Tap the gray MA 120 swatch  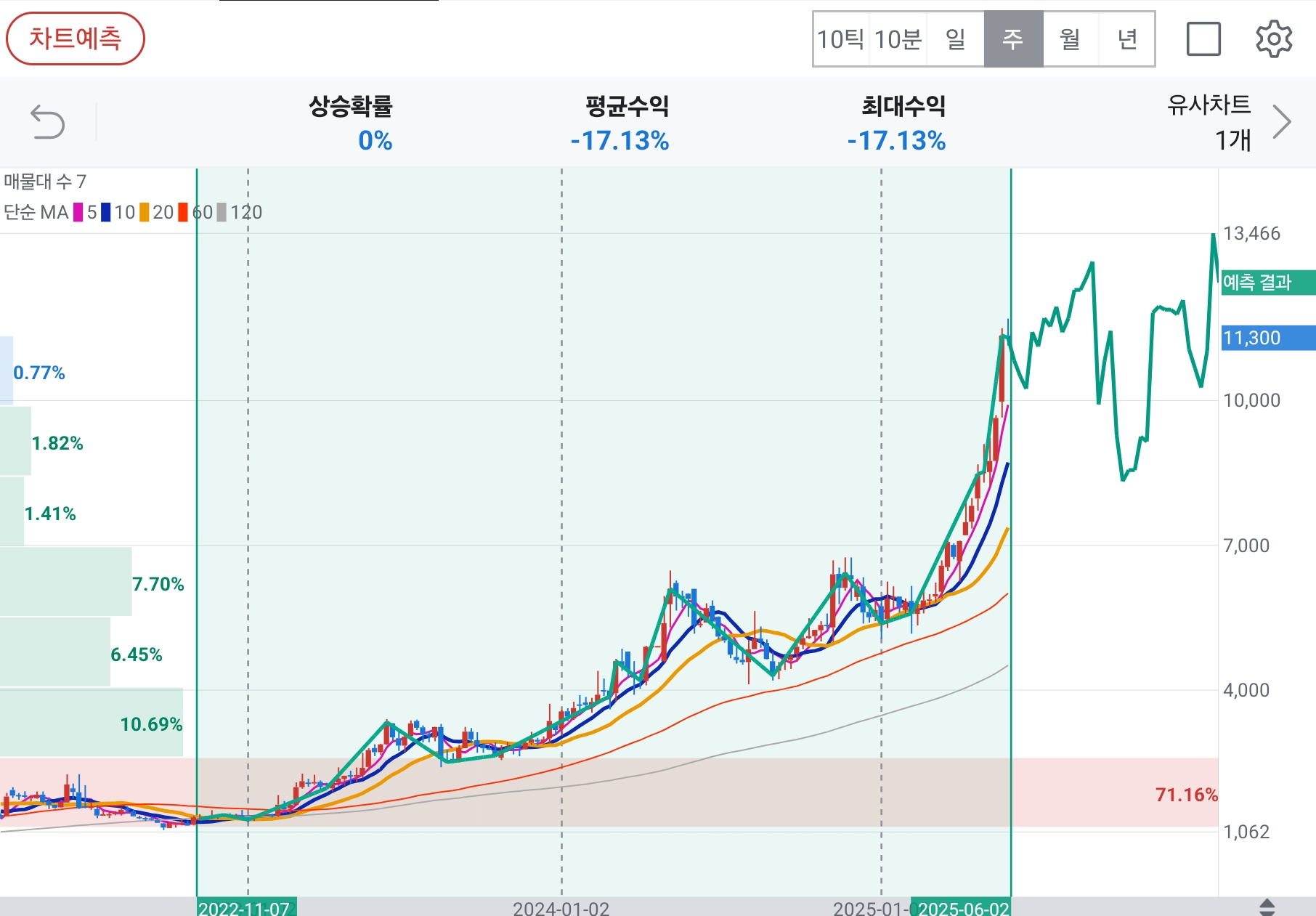[x=222, y=212]
